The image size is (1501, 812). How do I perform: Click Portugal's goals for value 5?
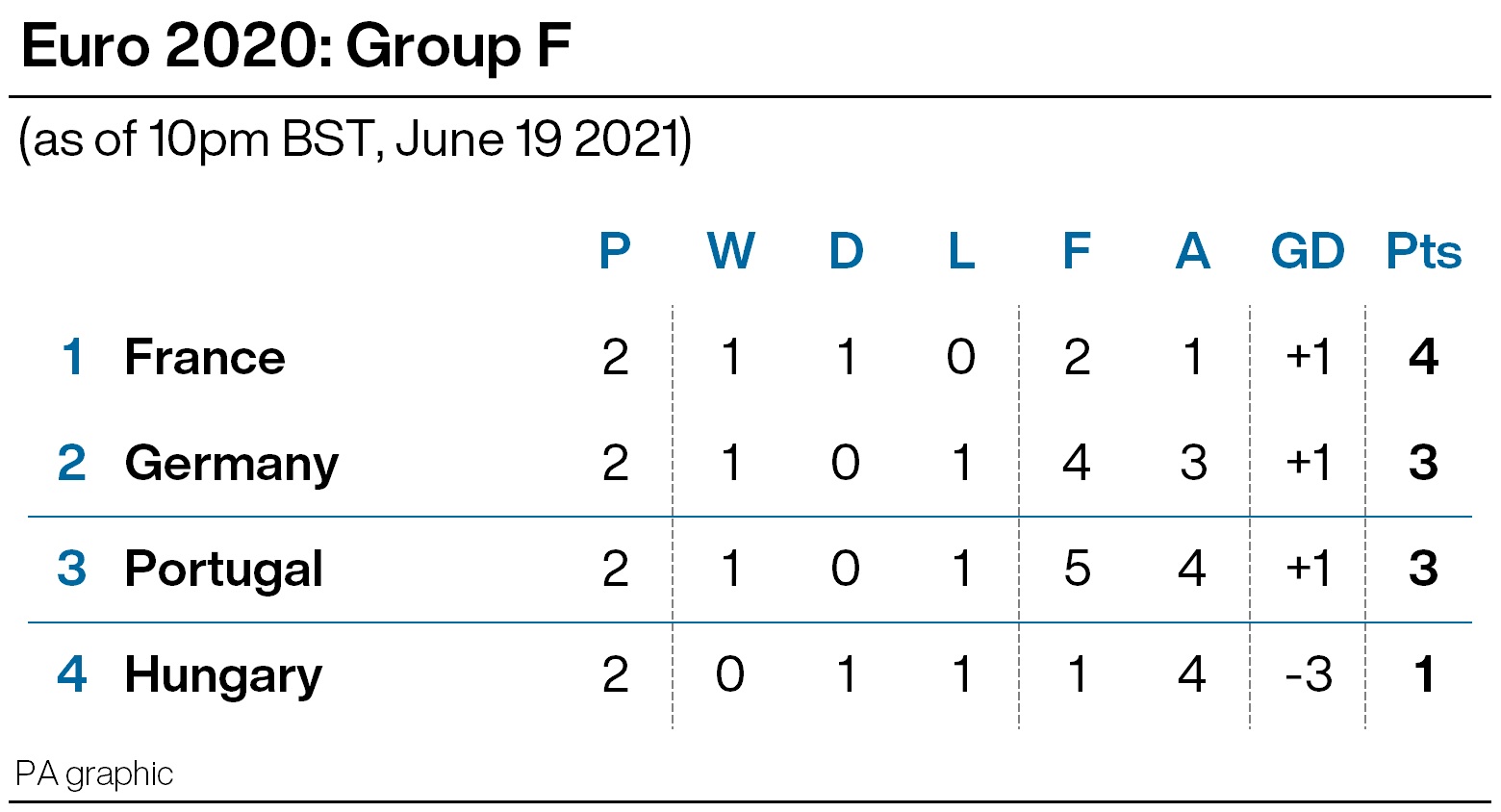click(x=1077, y=569)
